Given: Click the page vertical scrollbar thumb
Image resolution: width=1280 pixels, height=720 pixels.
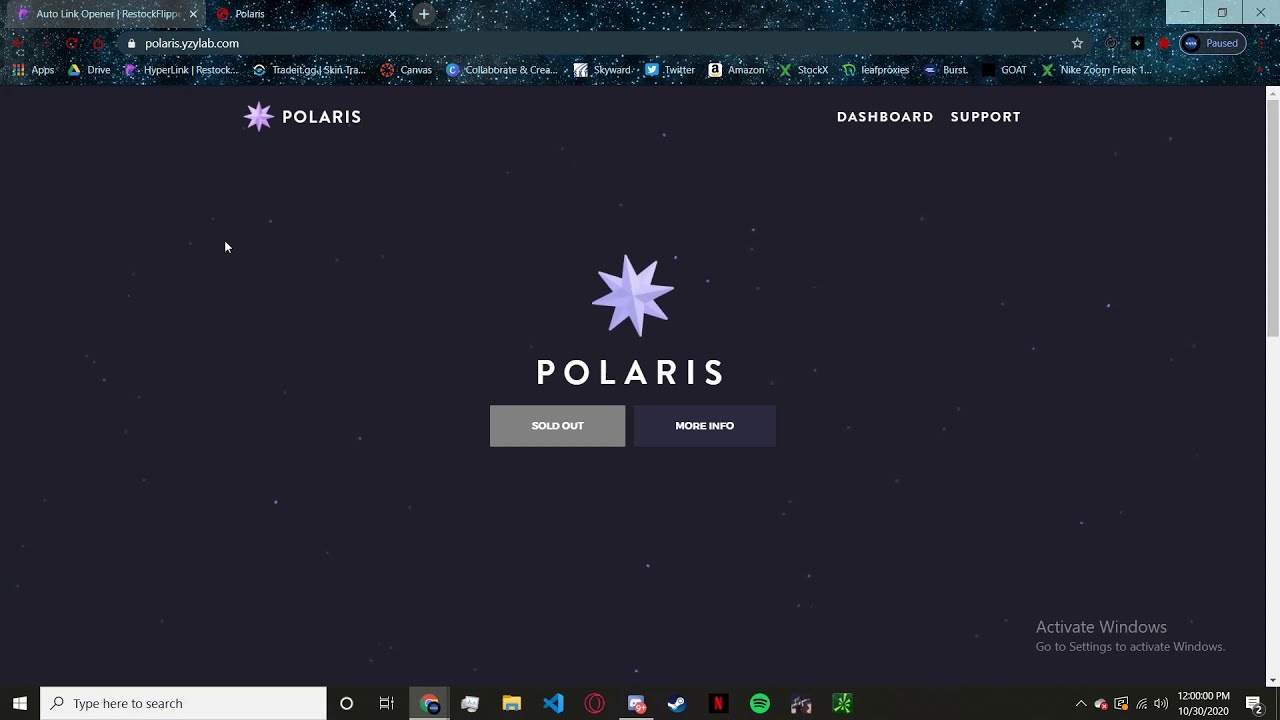Looking at the screenshot, I should [x=1272, y=217].
